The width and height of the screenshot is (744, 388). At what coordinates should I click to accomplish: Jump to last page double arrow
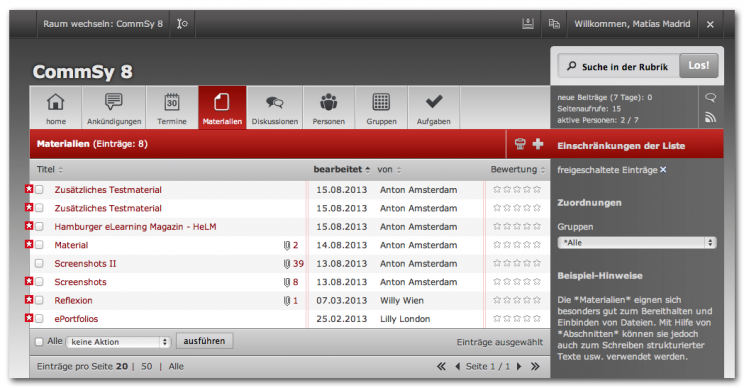tap(535, 366)
